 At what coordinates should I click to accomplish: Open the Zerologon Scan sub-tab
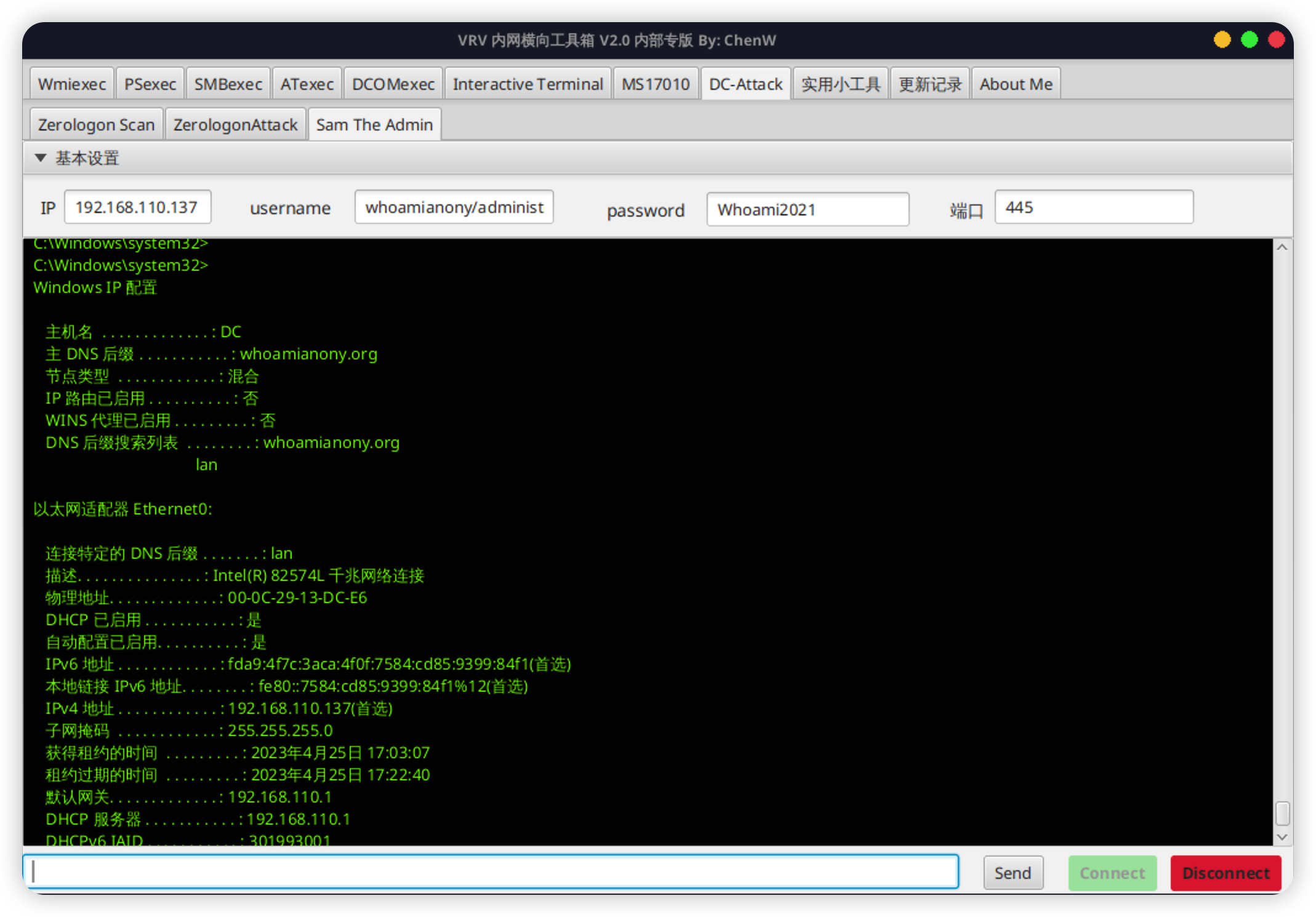(97, 125)
